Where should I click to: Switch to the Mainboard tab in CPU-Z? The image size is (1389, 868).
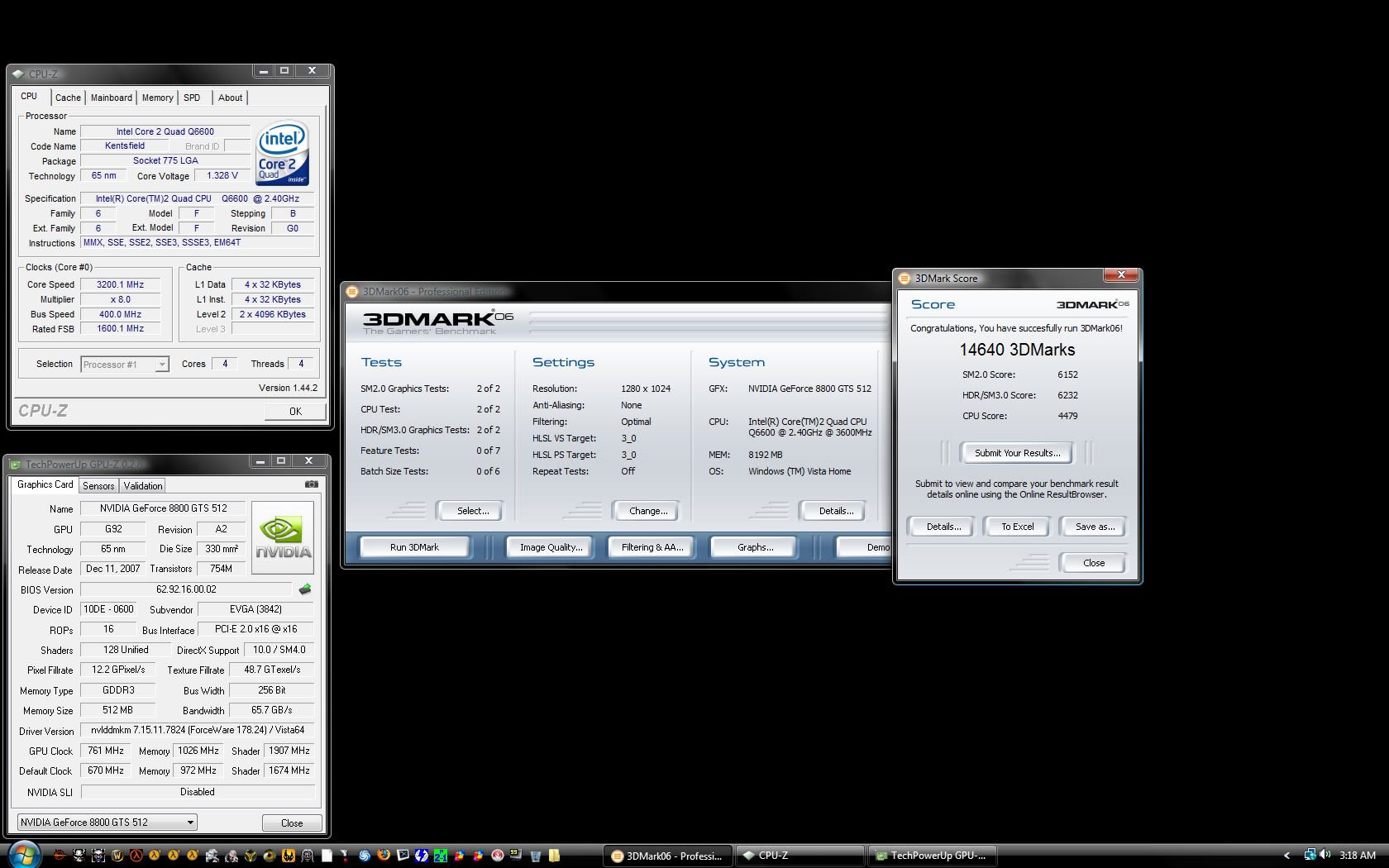[112, 98]
